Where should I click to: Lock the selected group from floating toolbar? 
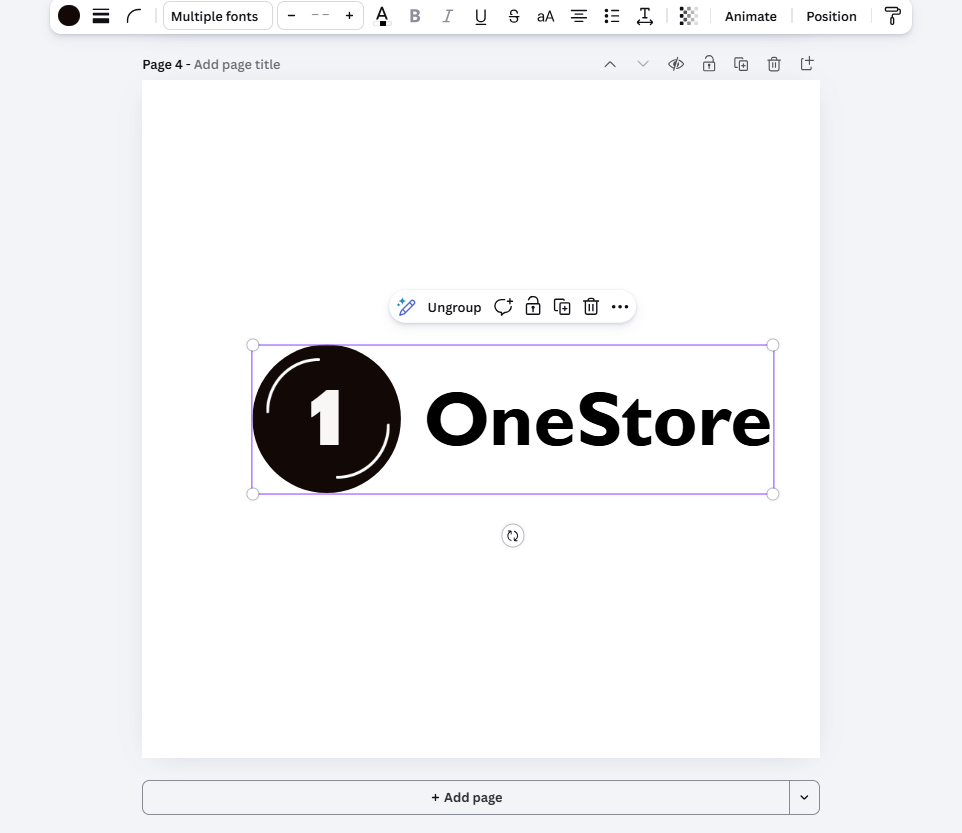pos(533,307)
